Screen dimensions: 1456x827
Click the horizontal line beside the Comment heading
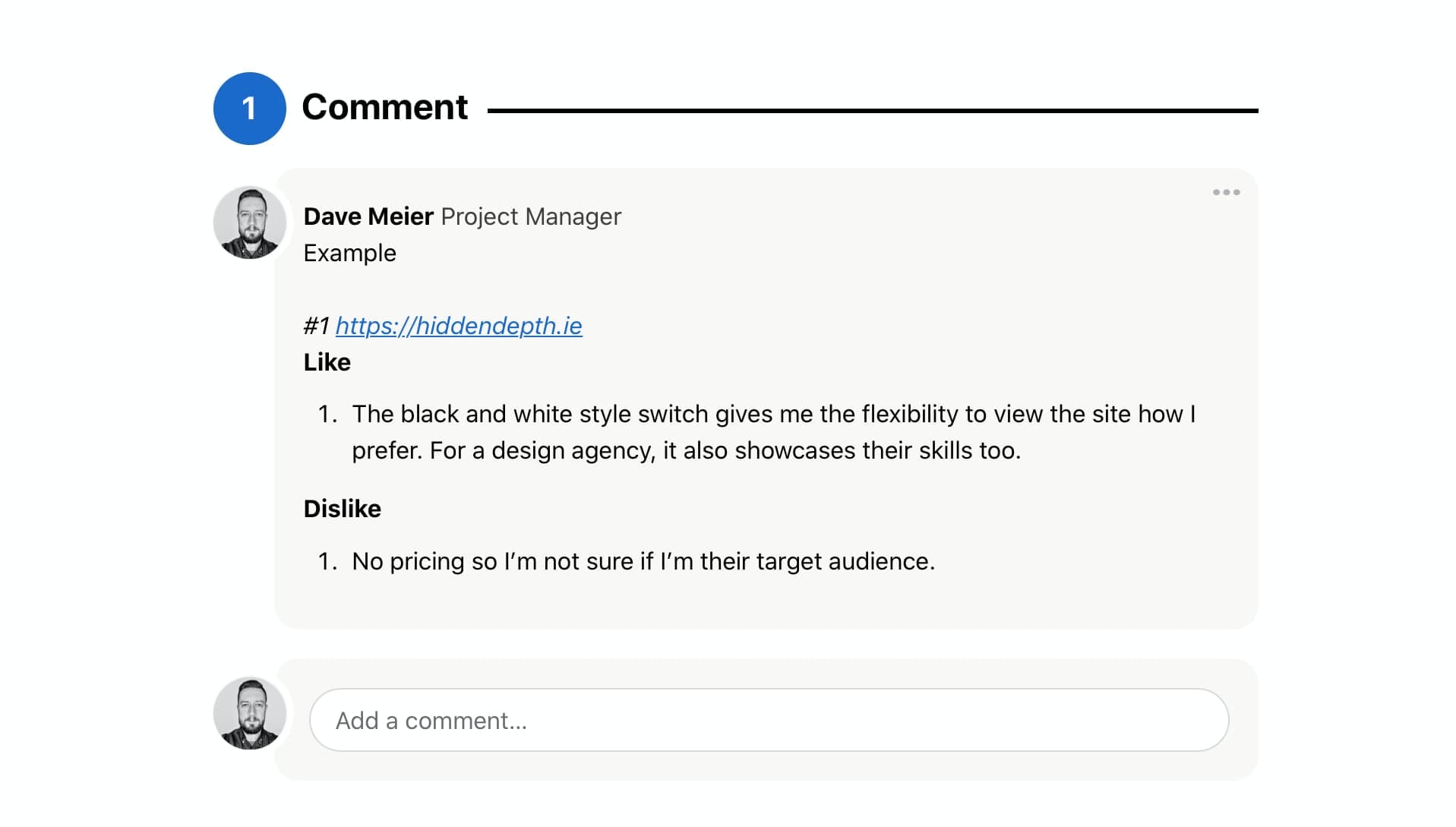(x=873, y=111)
